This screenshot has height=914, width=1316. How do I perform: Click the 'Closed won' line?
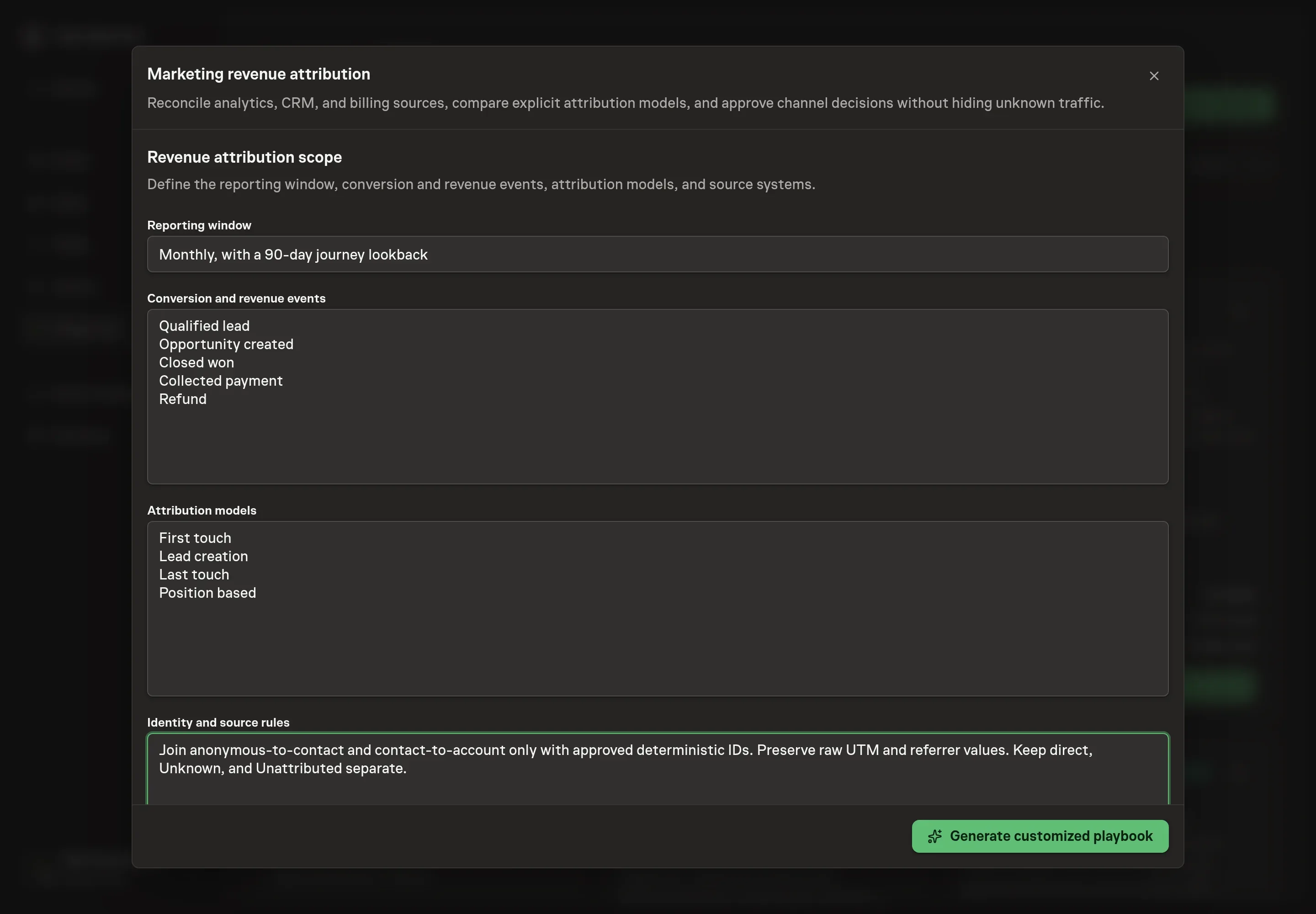click(196, 362)
